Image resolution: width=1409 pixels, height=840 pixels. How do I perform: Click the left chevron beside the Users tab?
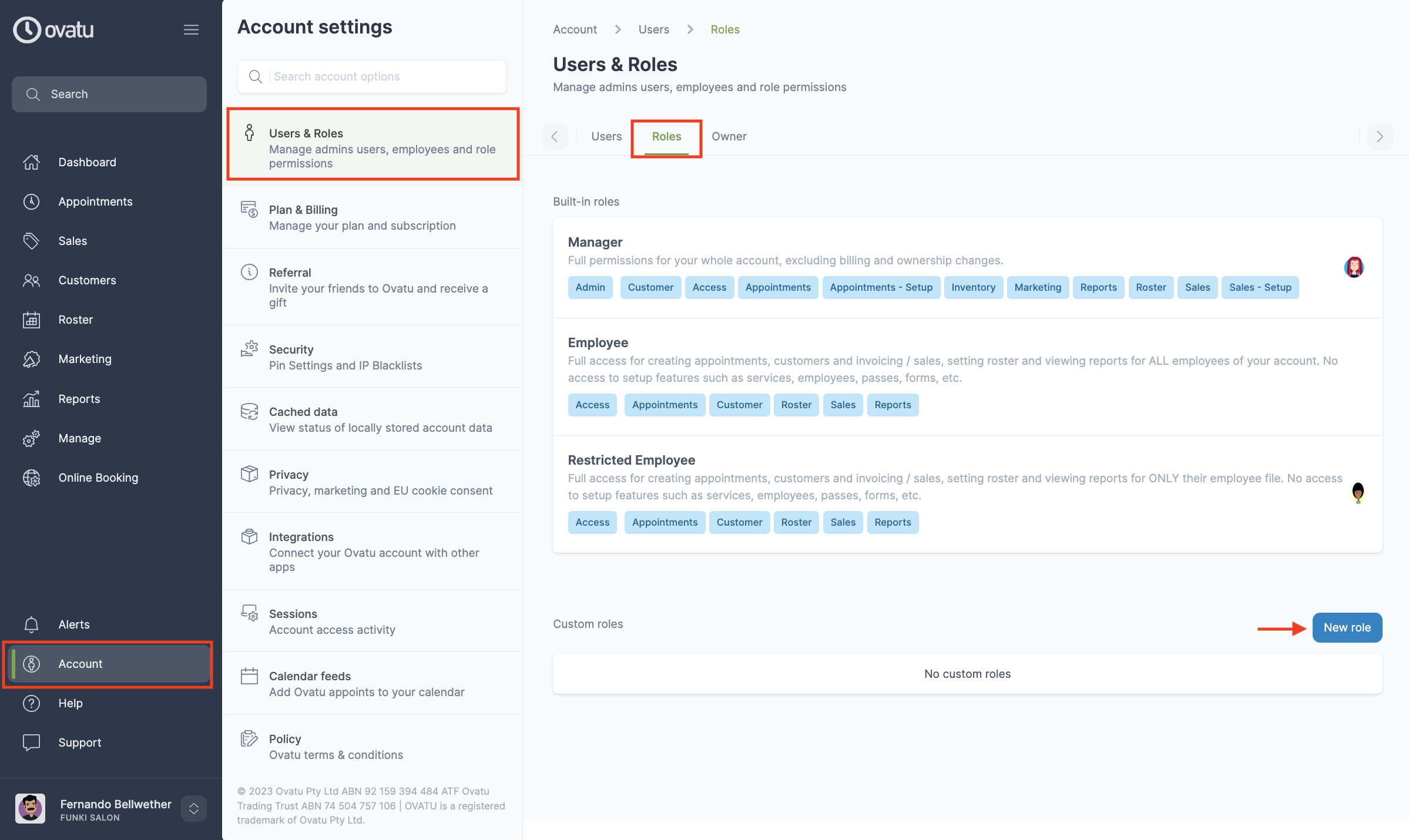555,136
